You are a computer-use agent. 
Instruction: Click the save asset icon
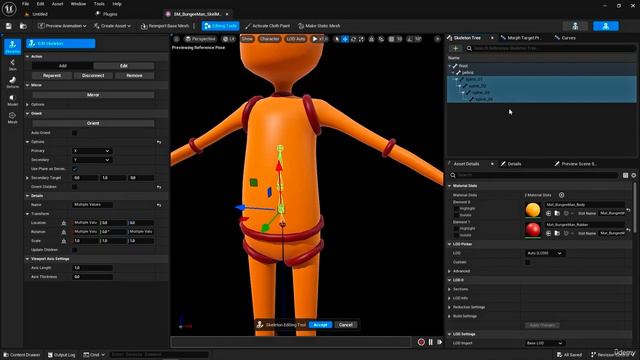9,26
